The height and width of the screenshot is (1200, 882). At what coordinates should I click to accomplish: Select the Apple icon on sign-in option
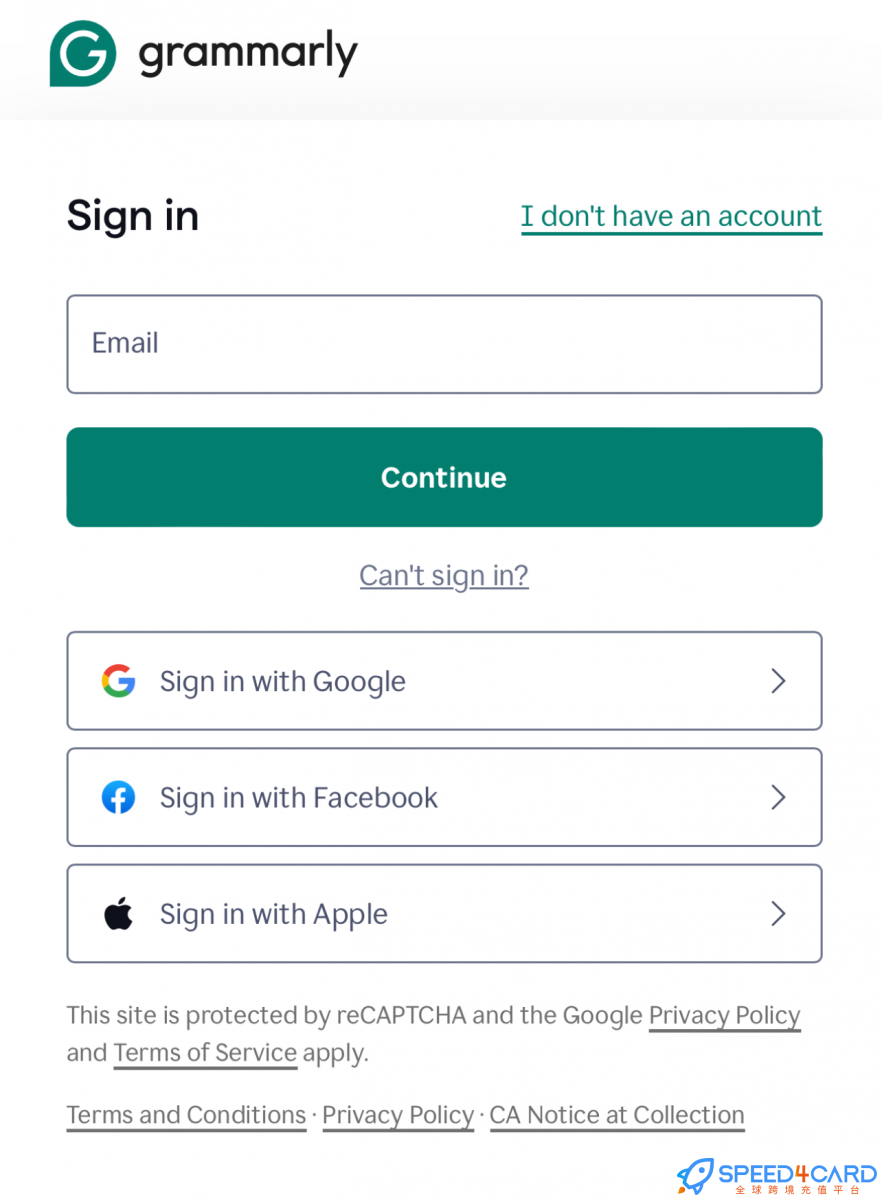coord(118,913)
